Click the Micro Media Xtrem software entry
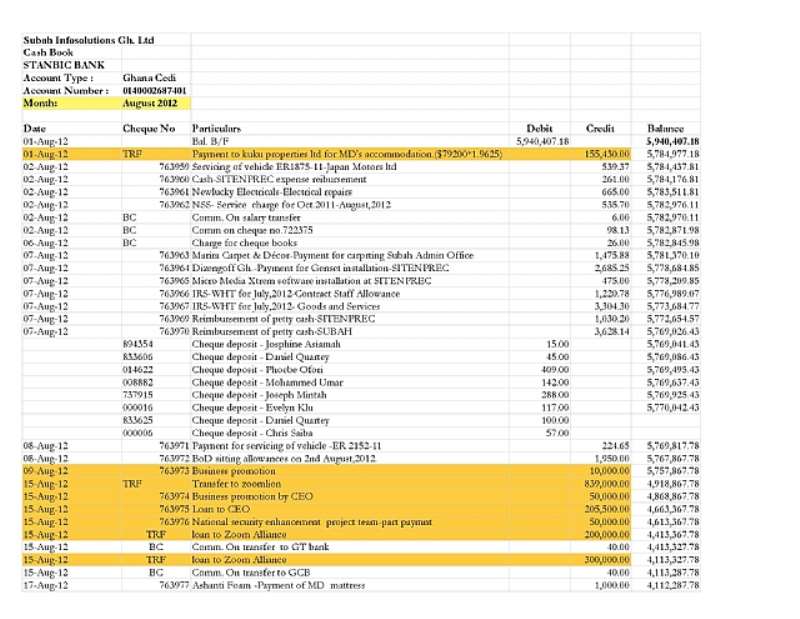Viewport: 800px width, 619px height. pyautogui.click(x=312, y=281)
